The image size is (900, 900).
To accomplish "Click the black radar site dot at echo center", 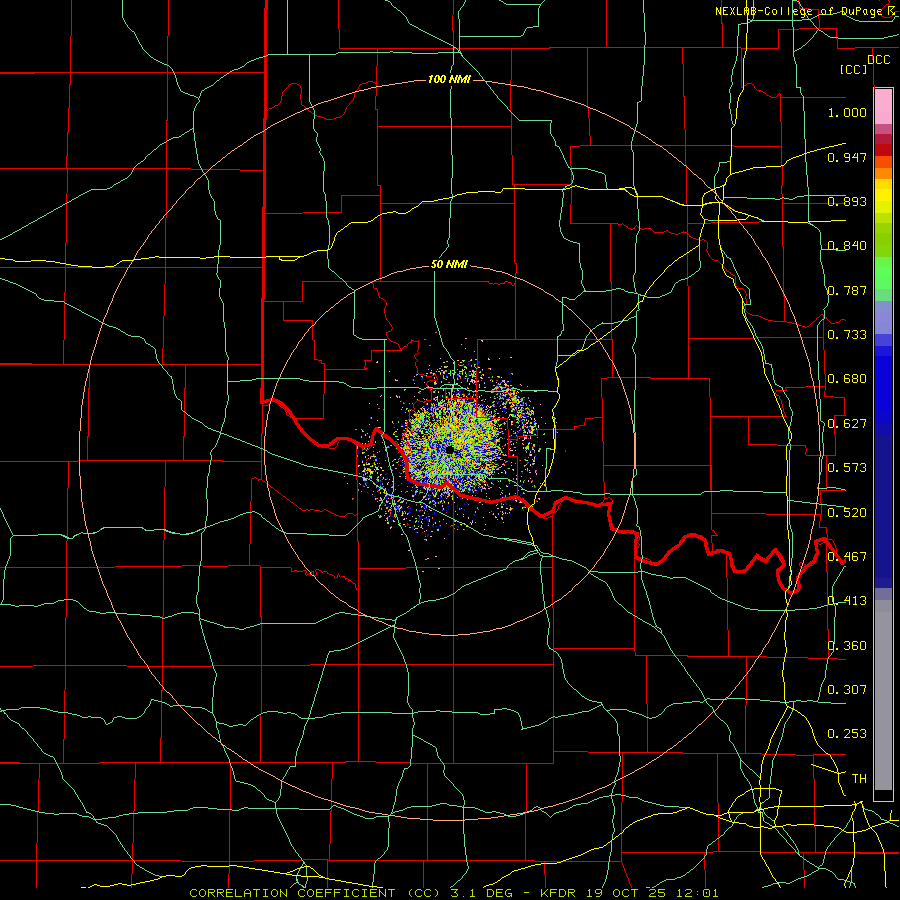I will click(449, 450).
